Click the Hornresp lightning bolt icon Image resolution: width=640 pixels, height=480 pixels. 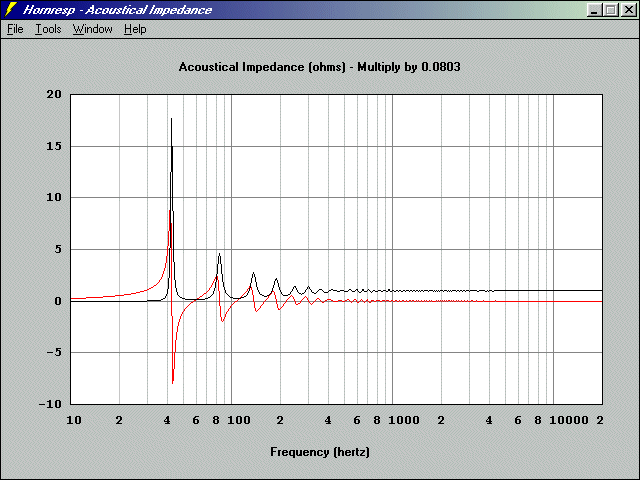tap(11, 9)
